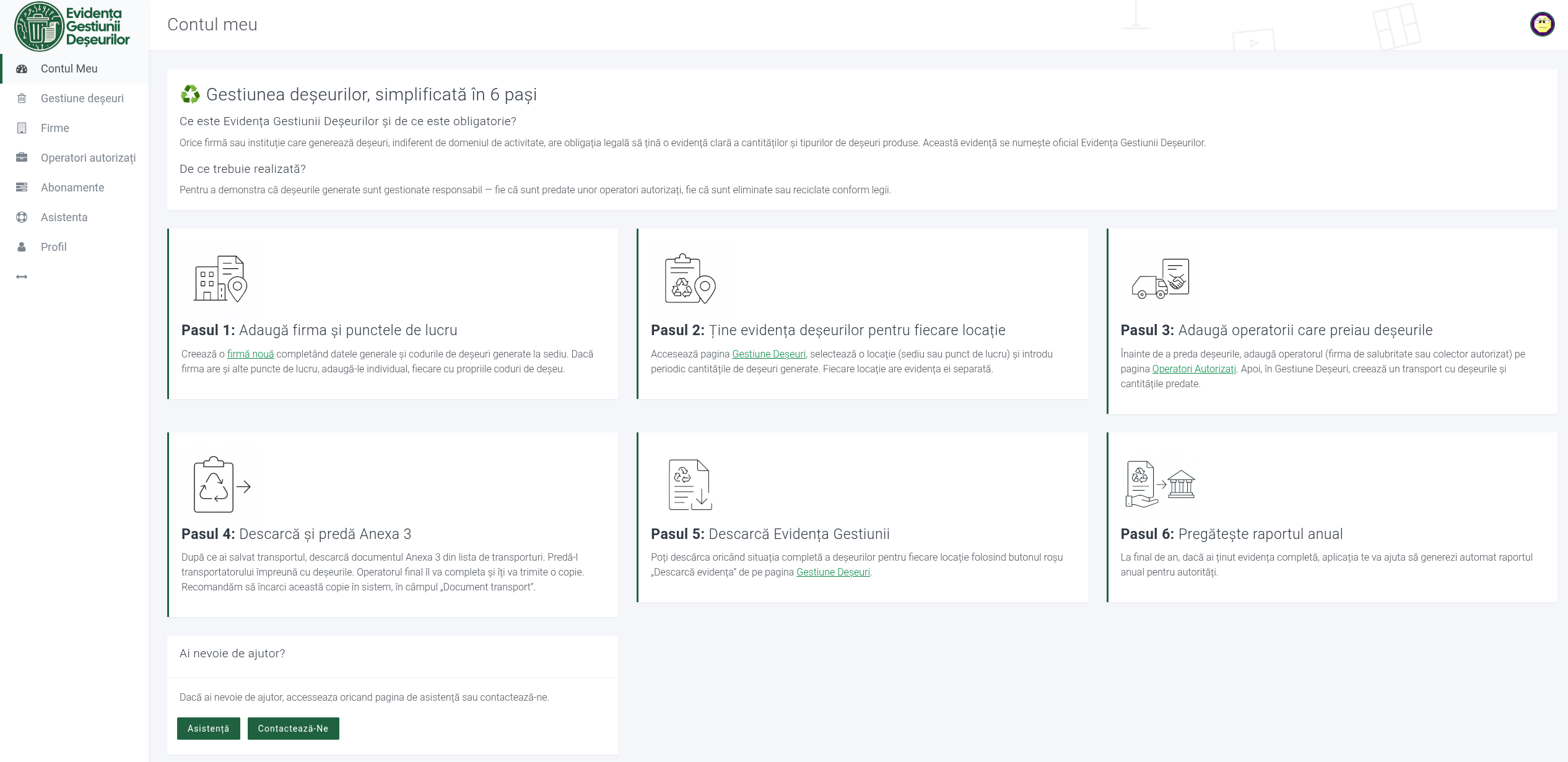The width and height of the screenshot is (1568, 762).
Task: Click the briefcase icon for Operatori autorizați
Action: (22, 157)
